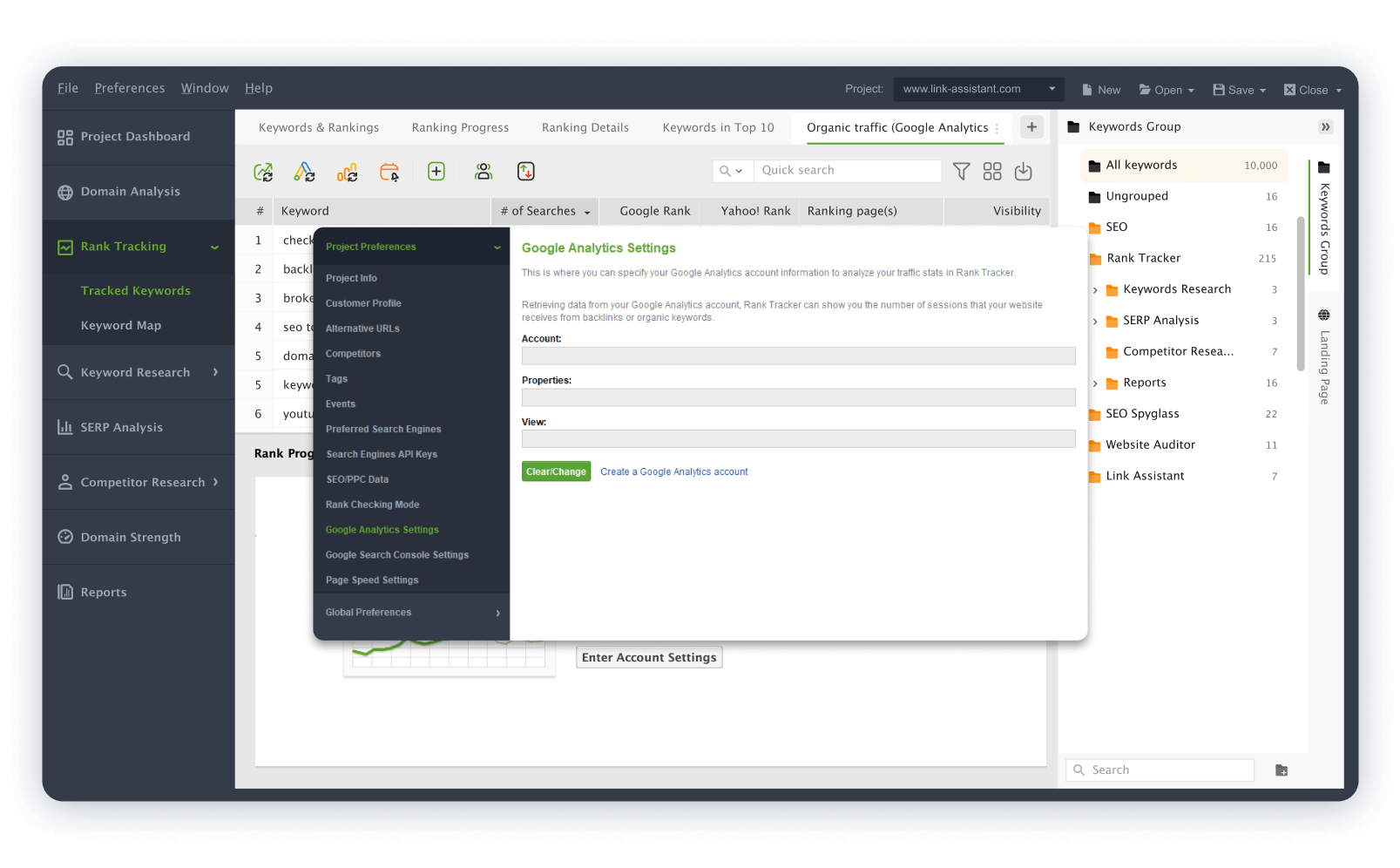Expand the Global Preferences section
Viewport: 1400px width, 868px height.
click(x=497, y=613)
